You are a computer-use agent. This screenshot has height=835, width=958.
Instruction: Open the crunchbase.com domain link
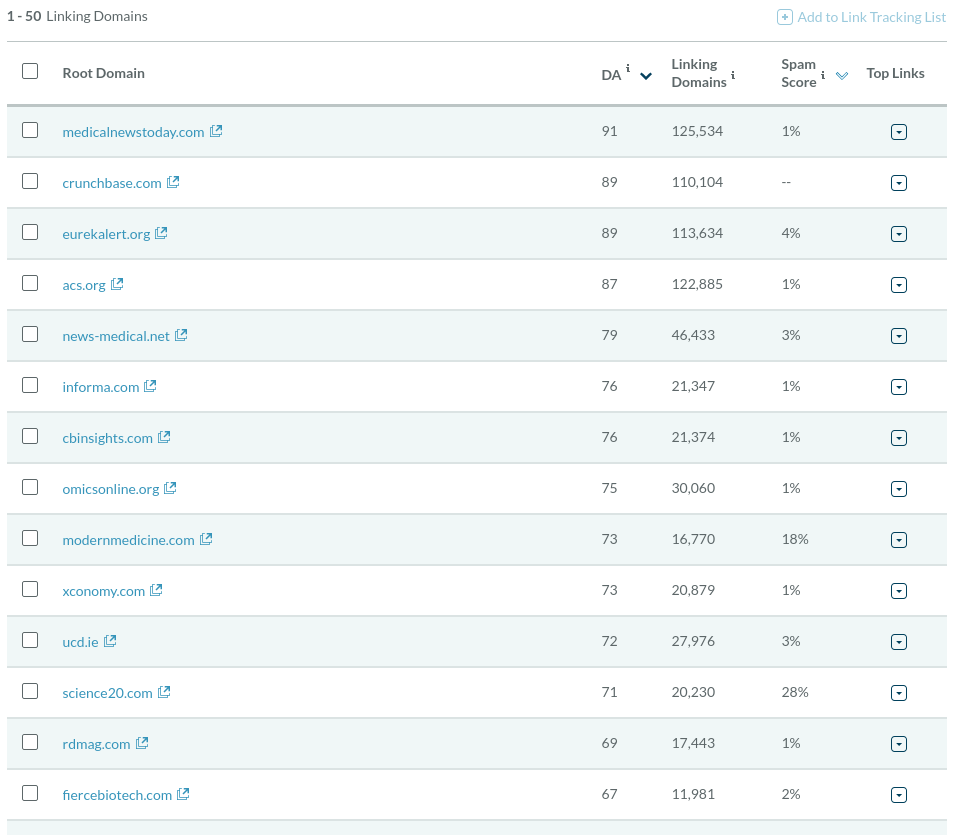tap(112, 183)
